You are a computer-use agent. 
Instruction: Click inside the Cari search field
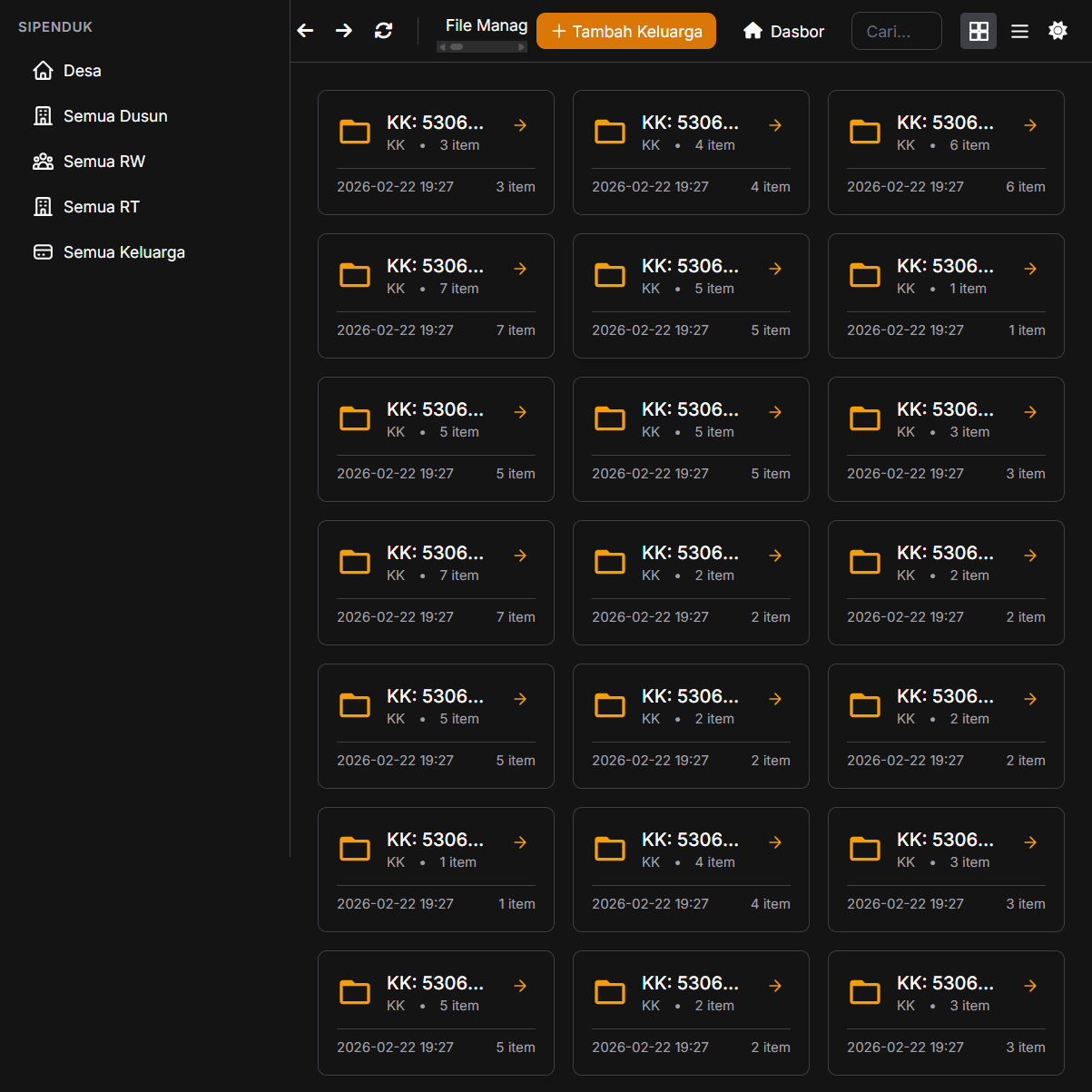896,30
